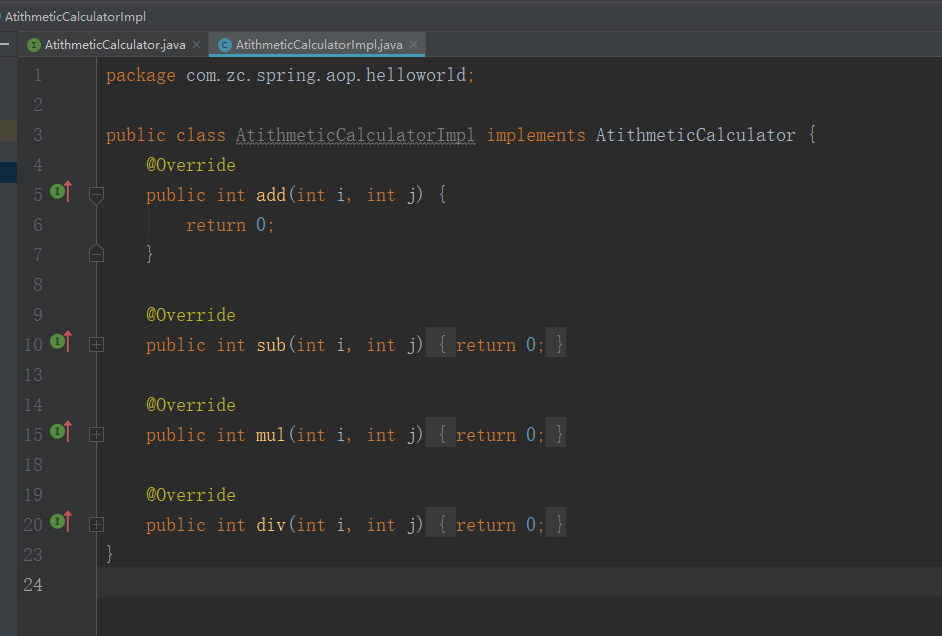The width and height of the screenshot is (942, 636).
Task: Expand the folded mul method body
Action: point(96,434)
